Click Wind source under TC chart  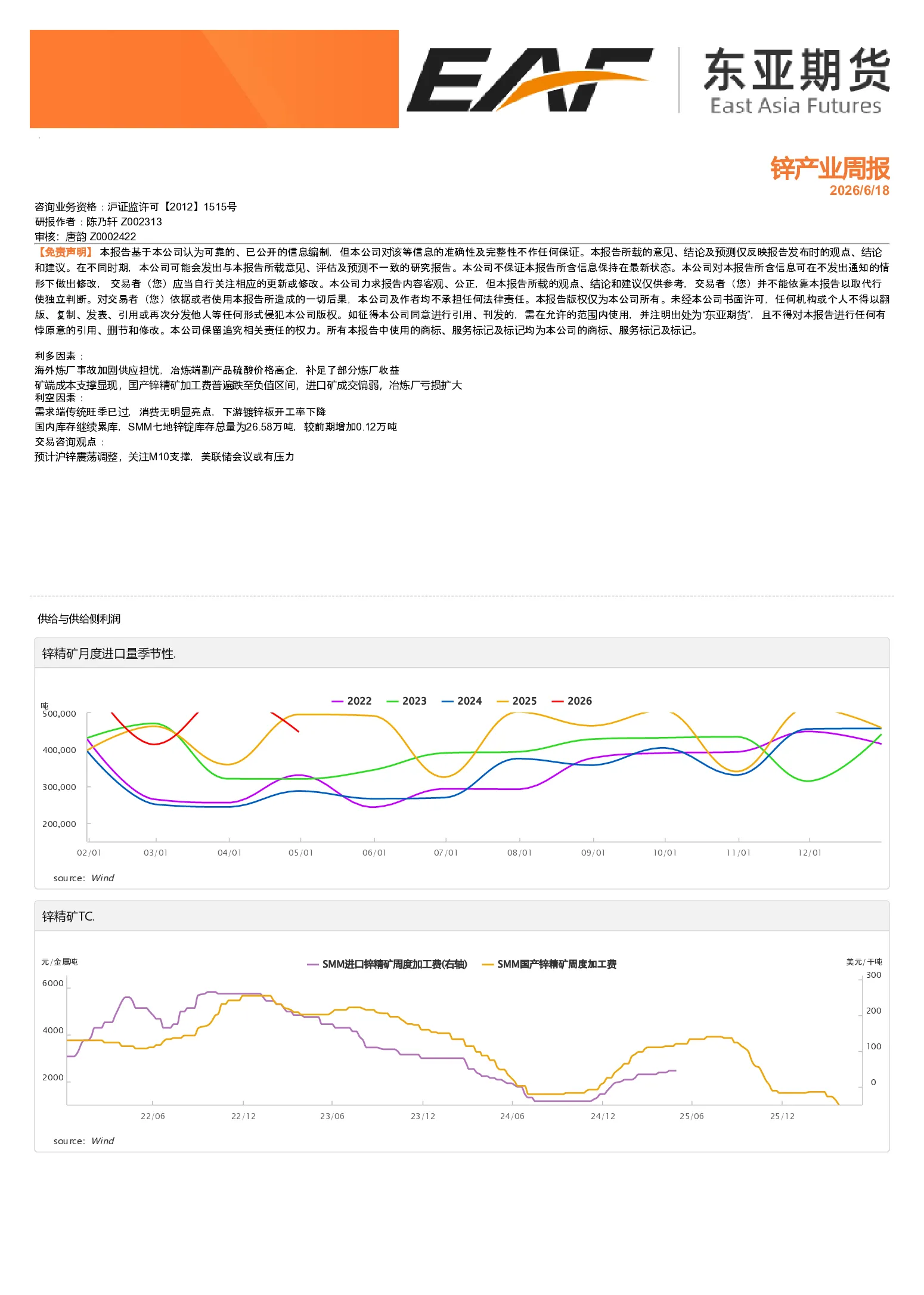[103, 1141]
